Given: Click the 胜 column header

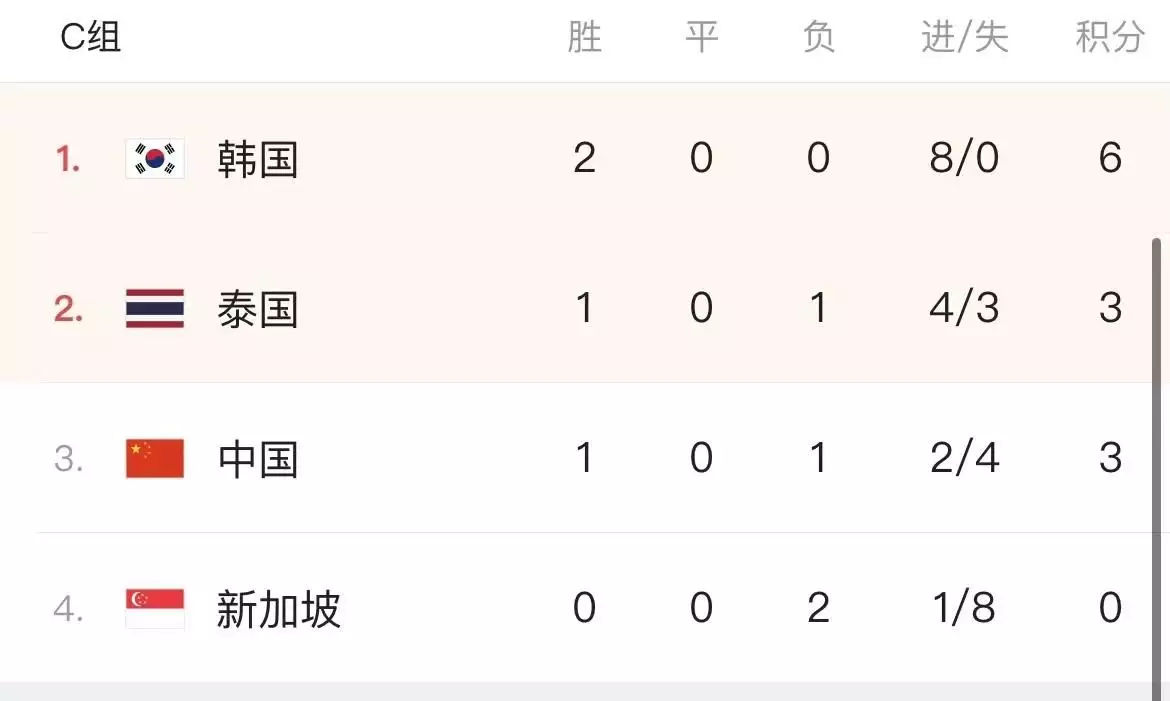Looking at the screenshot, I should click(585, 38).
